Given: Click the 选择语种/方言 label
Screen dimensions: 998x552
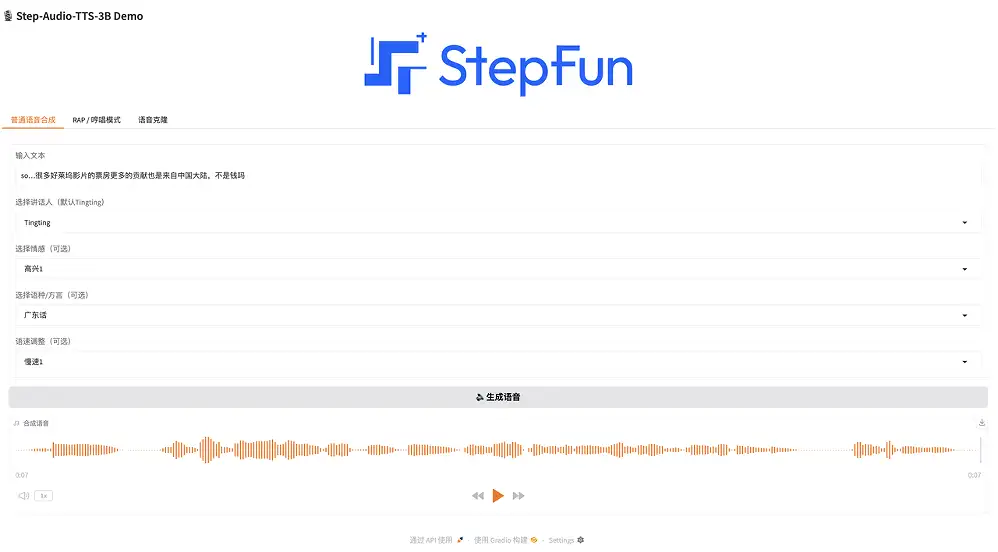Looking at the screenshot, I should 52,295.
